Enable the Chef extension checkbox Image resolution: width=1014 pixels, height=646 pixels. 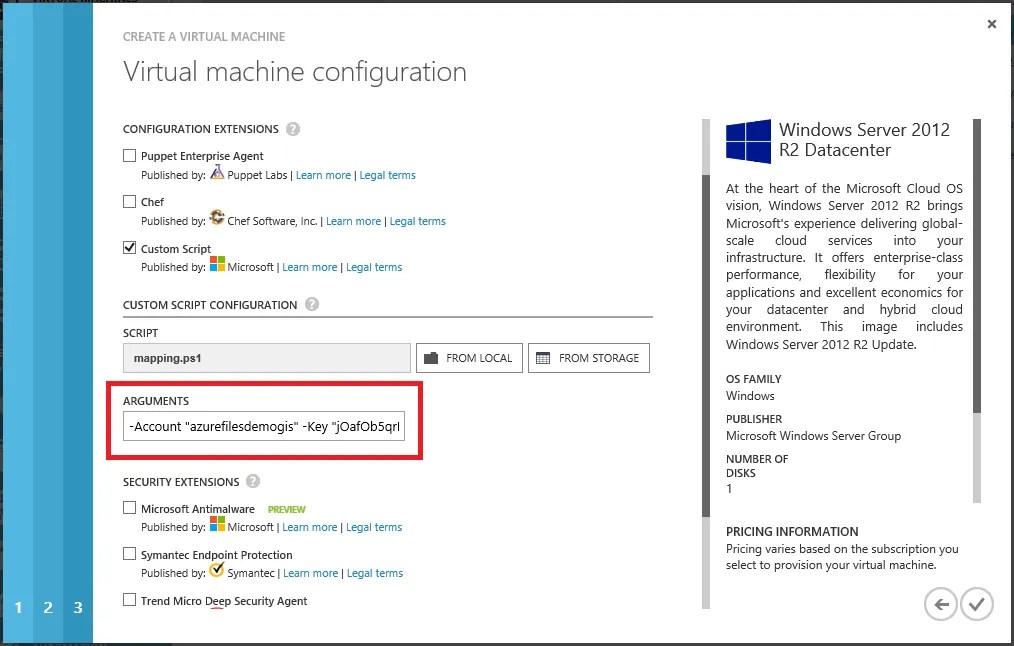point(129,201)
